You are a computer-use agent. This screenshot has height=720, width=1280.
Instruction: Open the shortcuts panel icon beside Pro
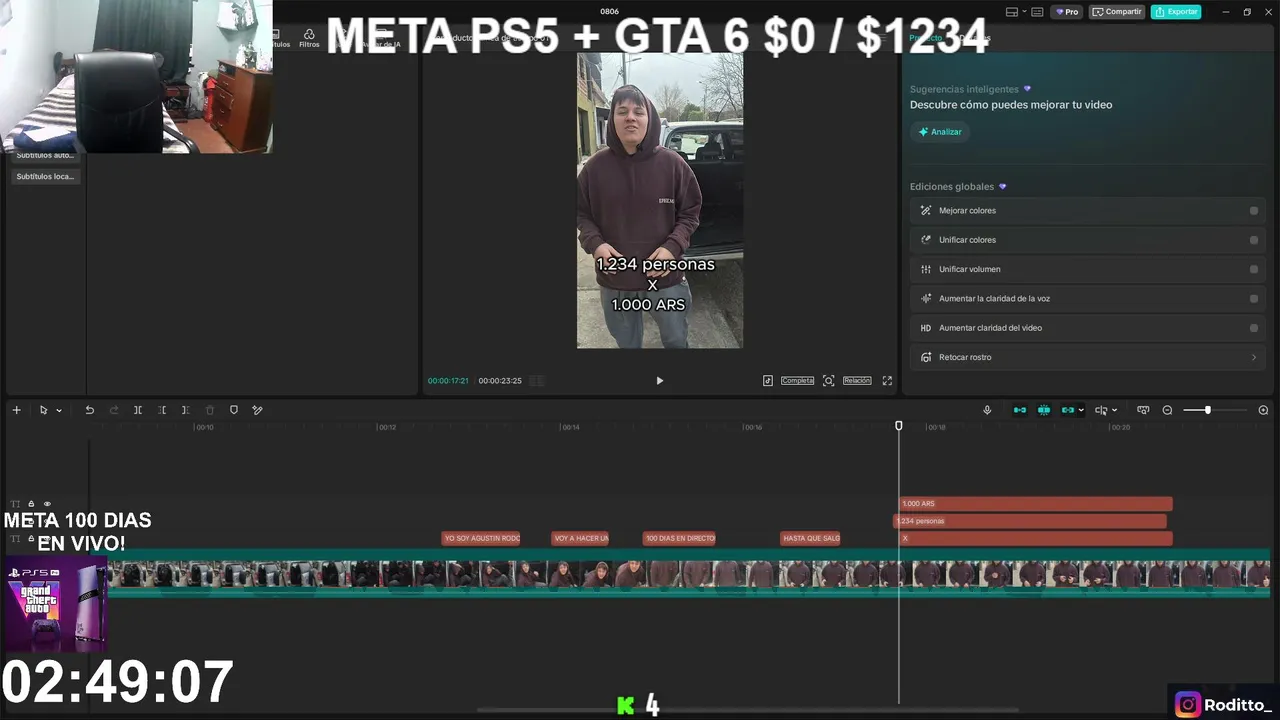pos(1037,12)
